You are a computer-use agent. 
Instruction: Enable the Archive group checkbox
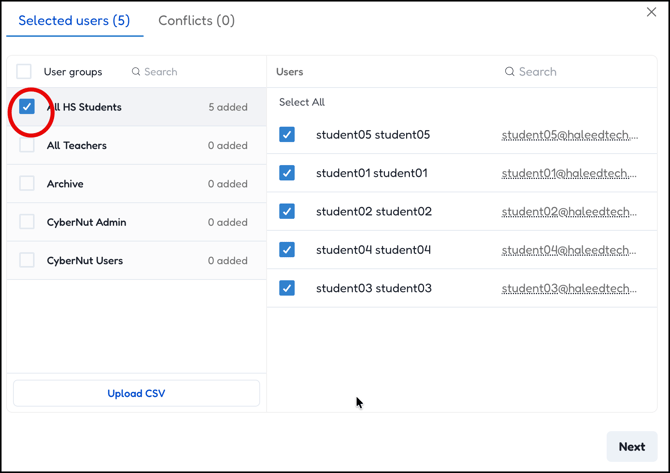pyautogui.click(x=27, y=184)
